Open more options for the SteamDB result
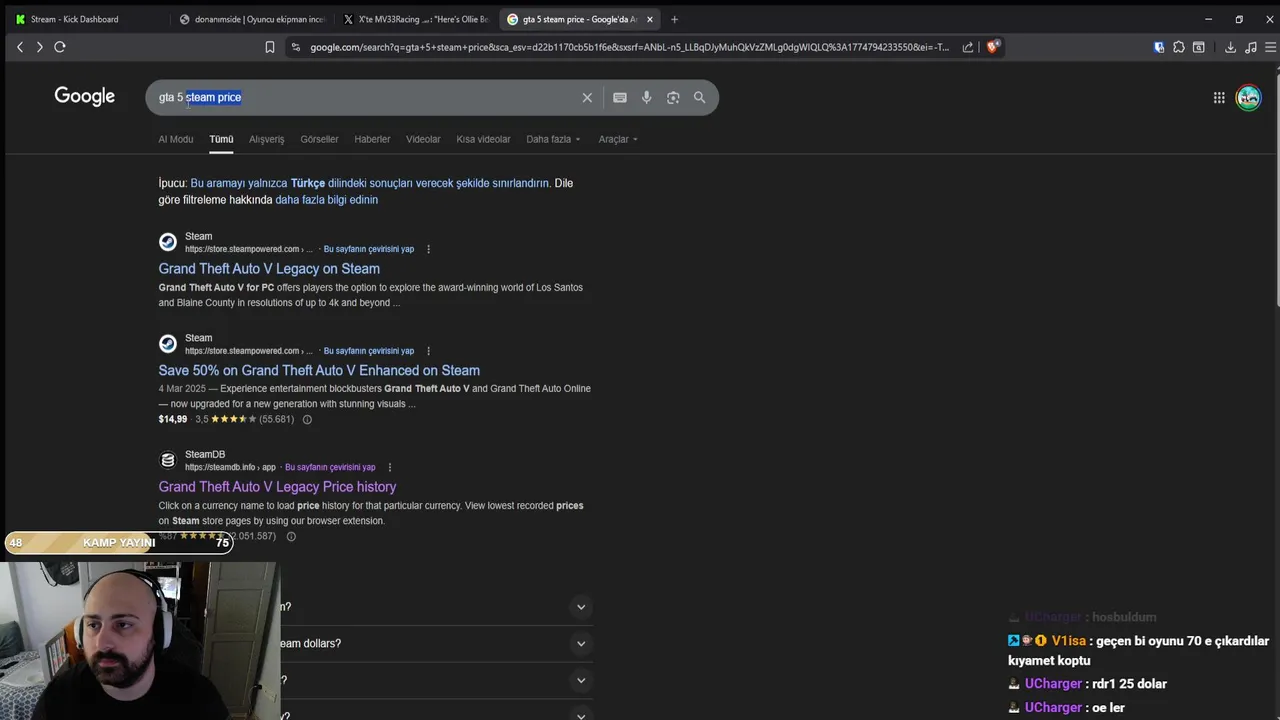The height and width of the screenshot is (720, 1280). click(x=390, y=467)
